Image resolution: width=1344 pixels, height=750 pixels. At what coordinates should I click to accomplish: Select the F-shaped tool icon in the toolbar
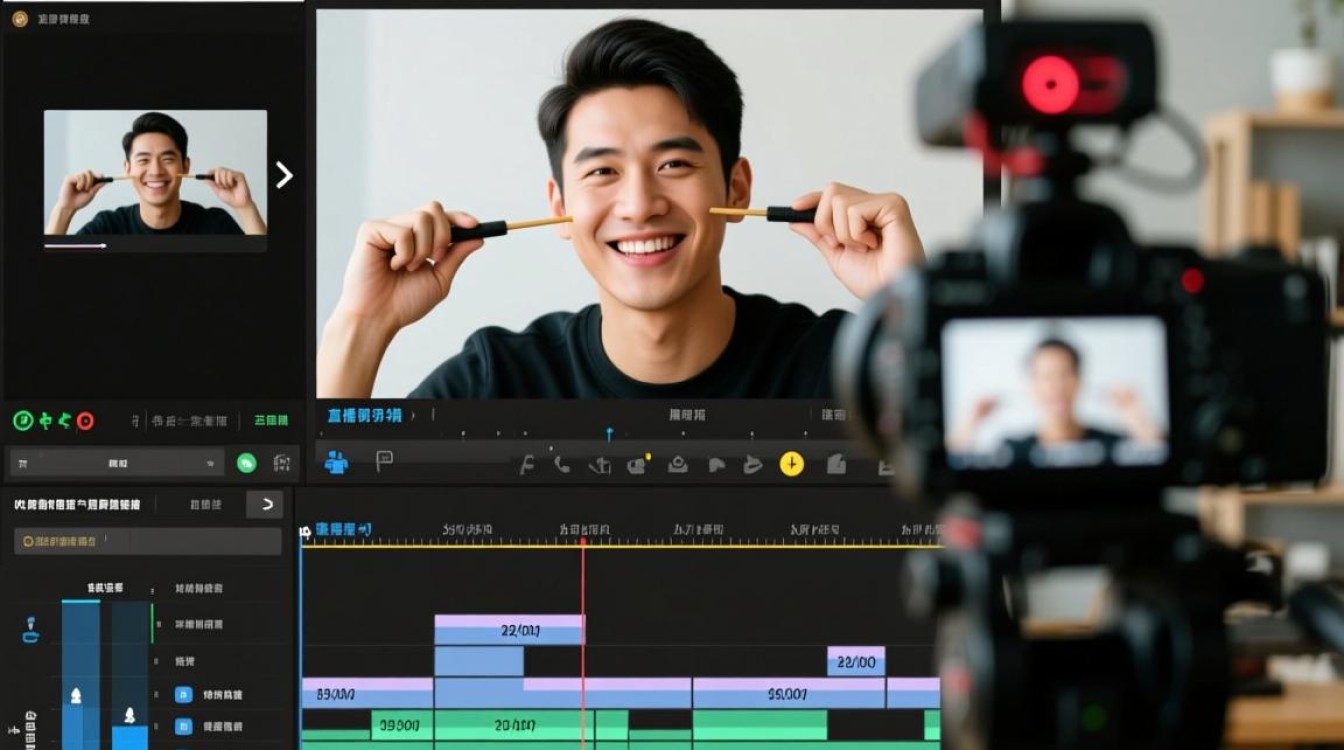(526, 464)
